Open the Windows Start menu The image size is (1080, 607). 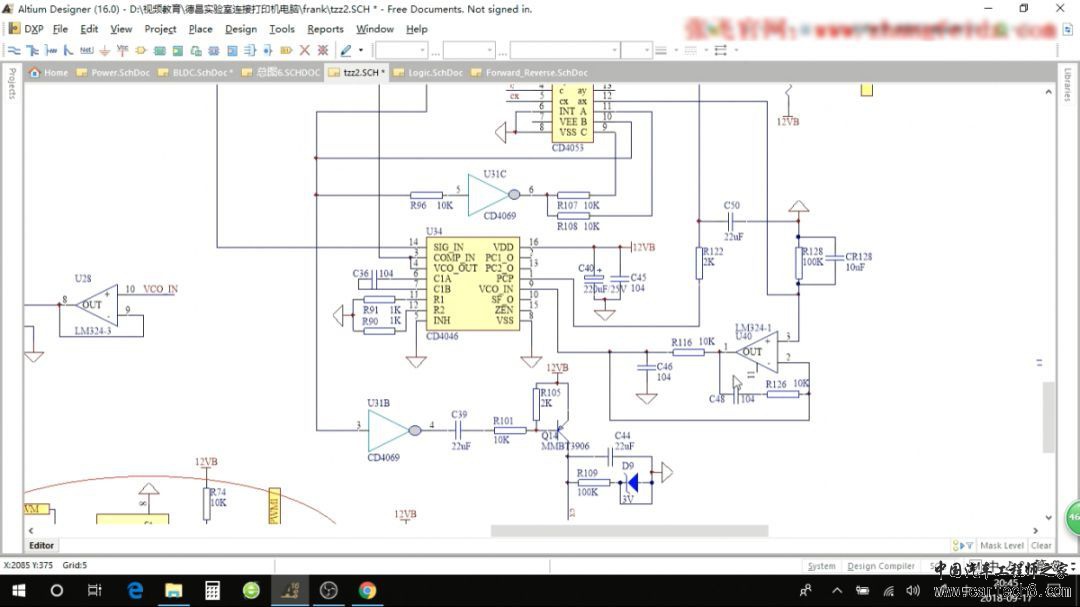[19, 590]
